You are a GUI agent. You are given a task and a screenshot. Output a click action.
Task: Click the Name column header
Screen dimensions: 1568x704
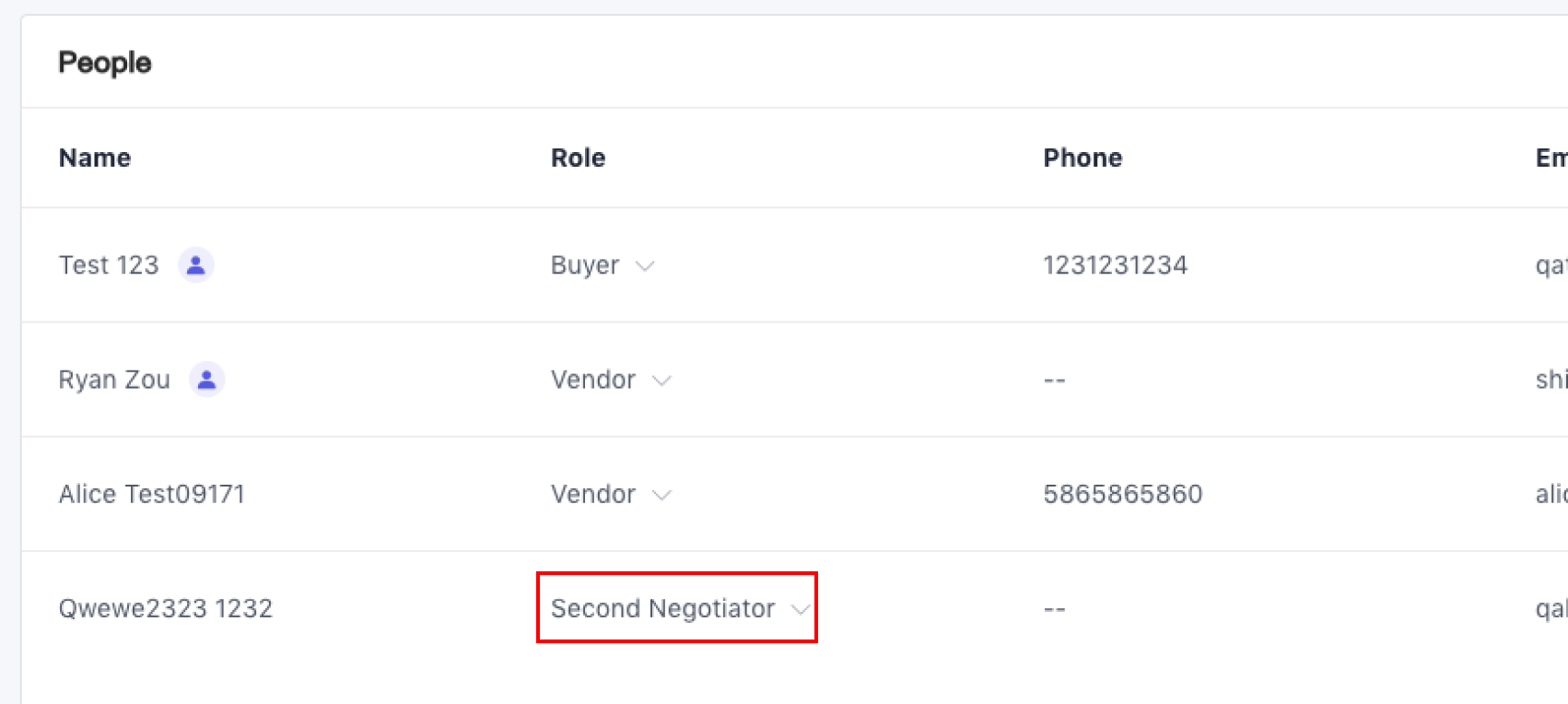(x=95, y=158)
